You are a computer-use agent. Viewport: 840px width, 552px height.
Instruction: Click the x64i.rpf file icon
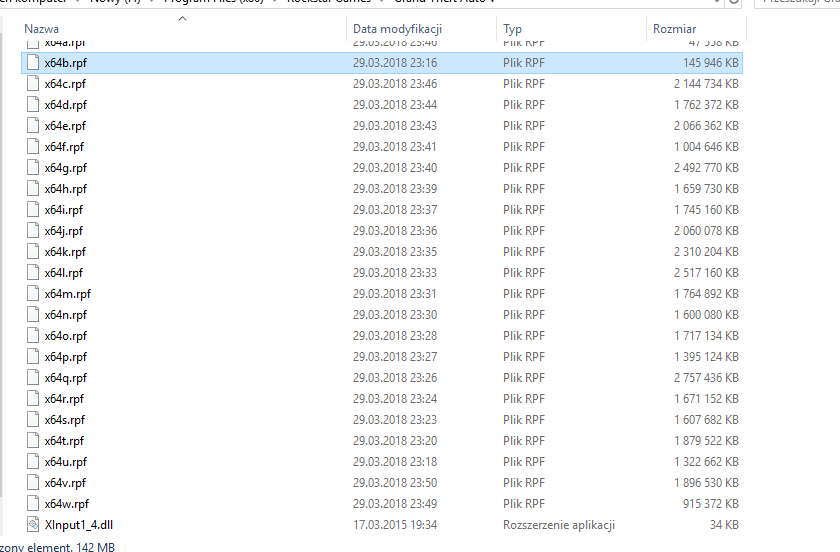(x=33, y=210)
